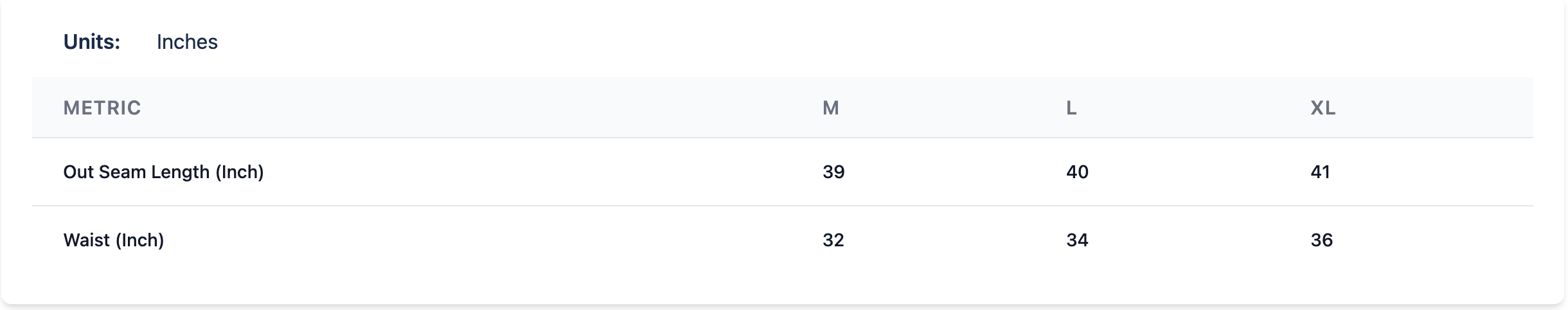This screenshot has height=310, width=1568.
Task: Click the Units: label
Action: pos(92,42)
